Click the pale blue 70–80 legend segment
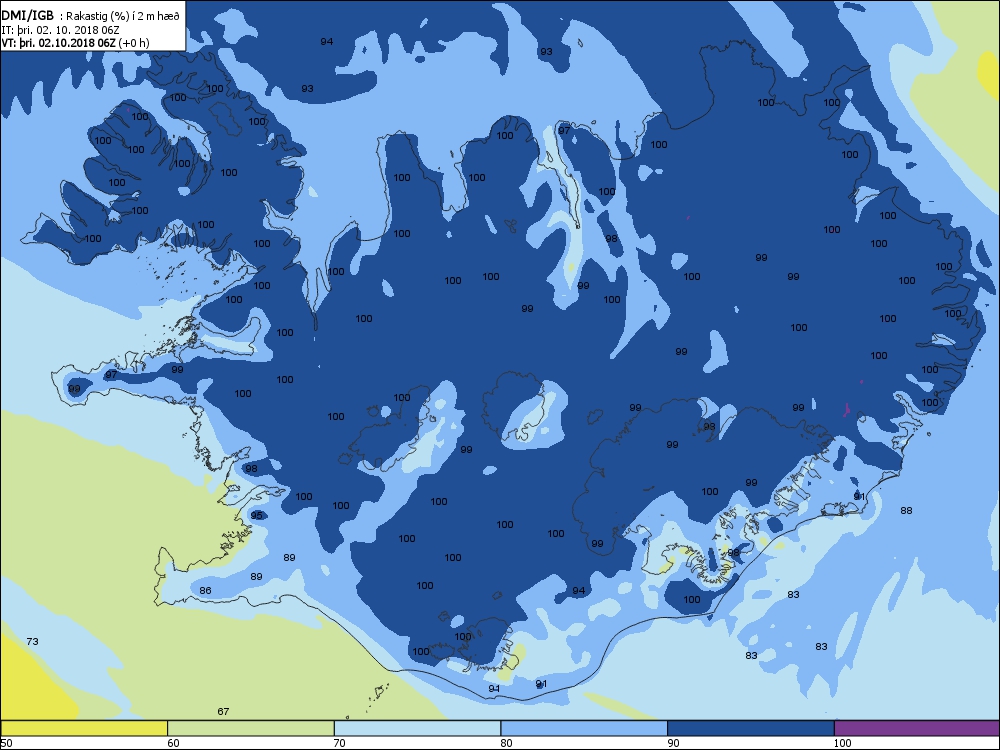The width and height of the screenshot is (1000, 750). 417,728
